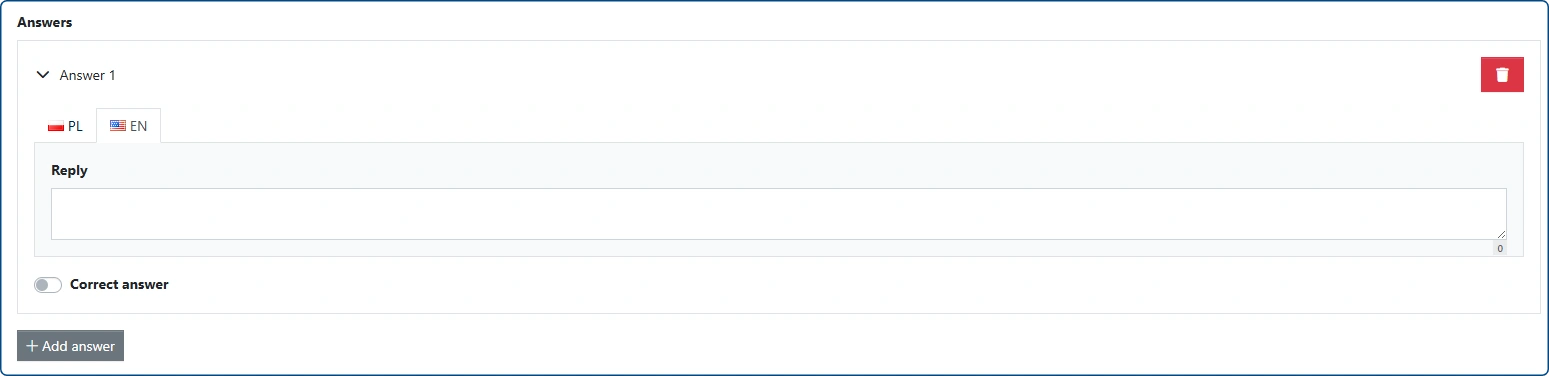1549x376 pixels.
Task: Select the EN language tab
Action: tap(128, 126)
